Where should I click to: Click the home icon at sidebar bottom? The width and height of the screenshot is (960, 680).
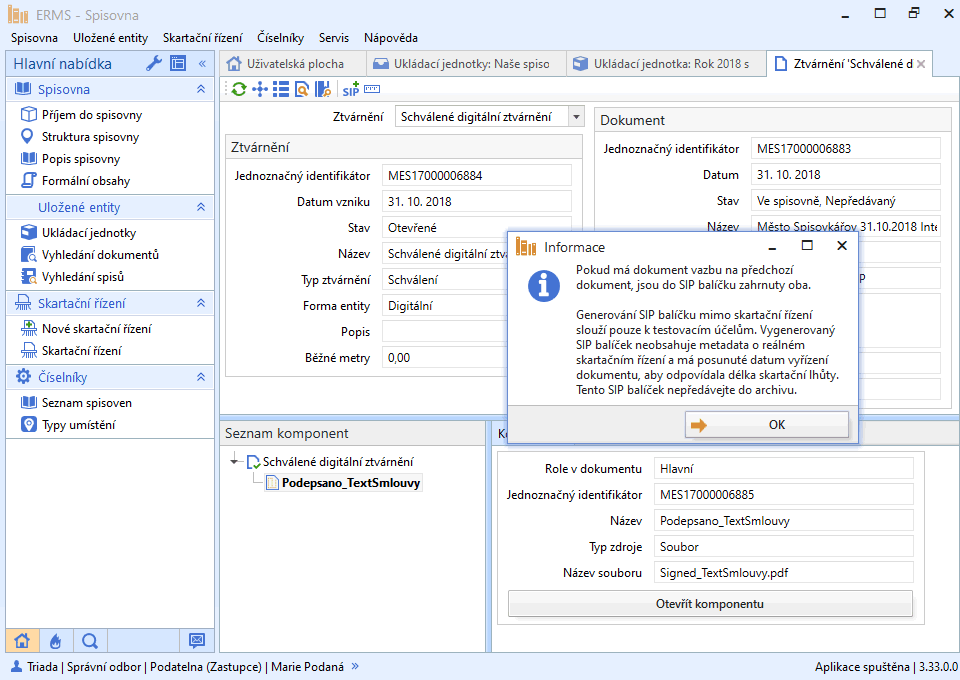[x=23, y=641]
